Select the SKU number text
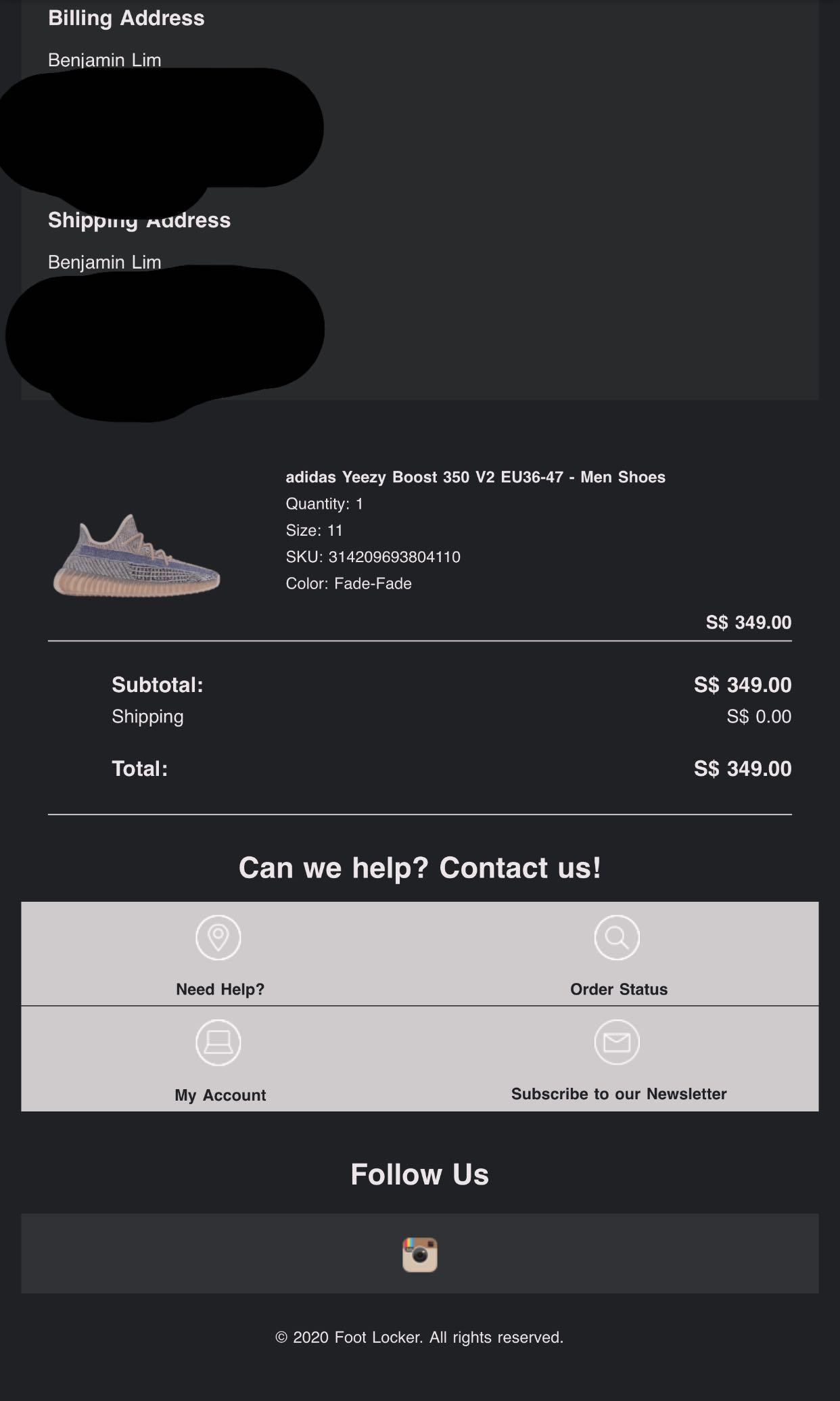Image resolution: width=840 pixels, height=1401 pixels. tap(394, 557)
